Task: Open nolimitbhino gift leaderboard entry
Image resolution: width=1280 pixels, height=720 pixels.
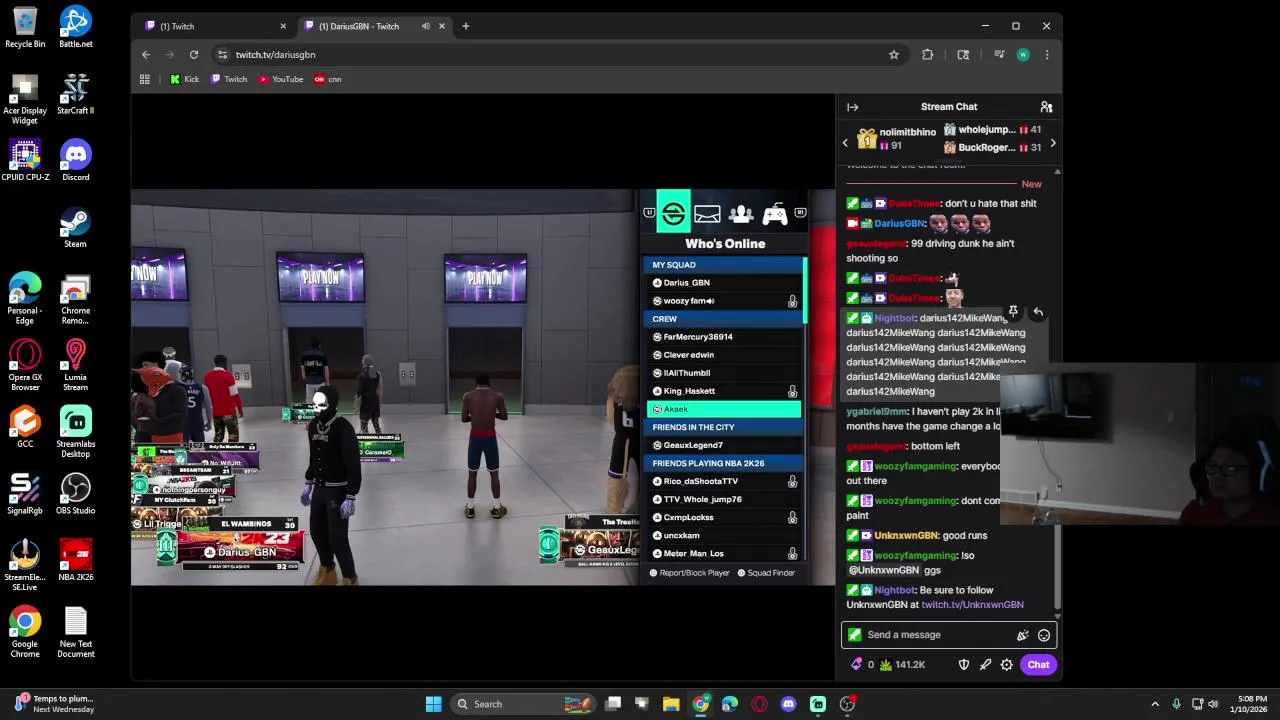Action: (896, 139)
